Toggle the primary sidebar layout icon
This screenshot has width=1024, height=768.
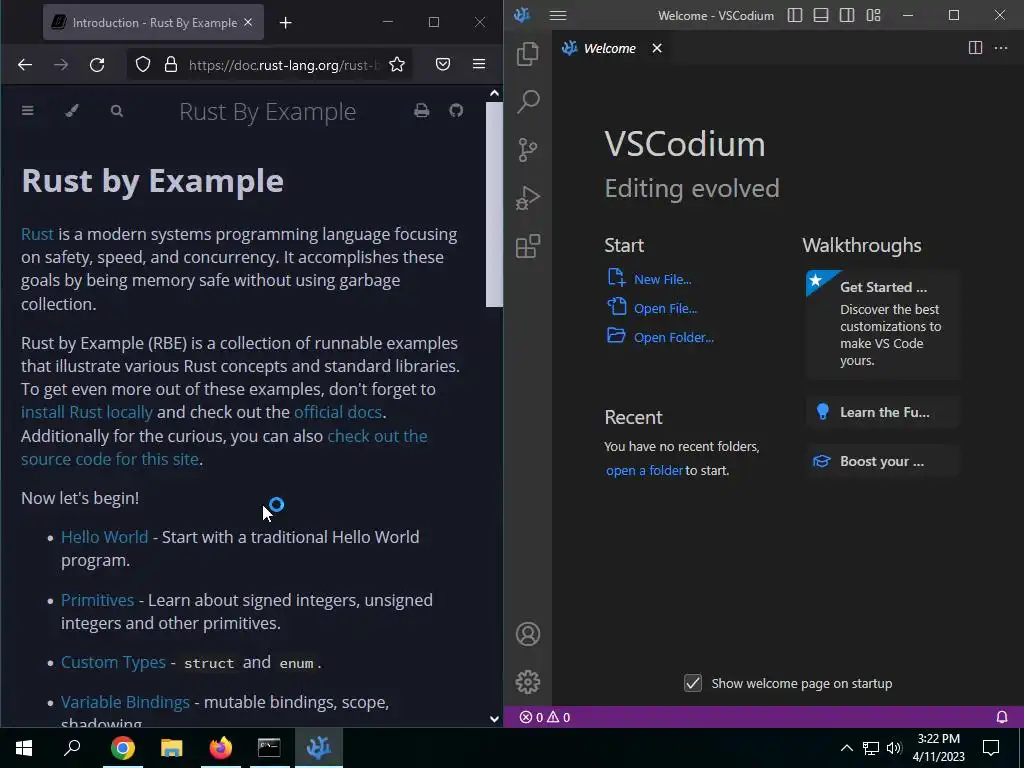pos(795,15)
